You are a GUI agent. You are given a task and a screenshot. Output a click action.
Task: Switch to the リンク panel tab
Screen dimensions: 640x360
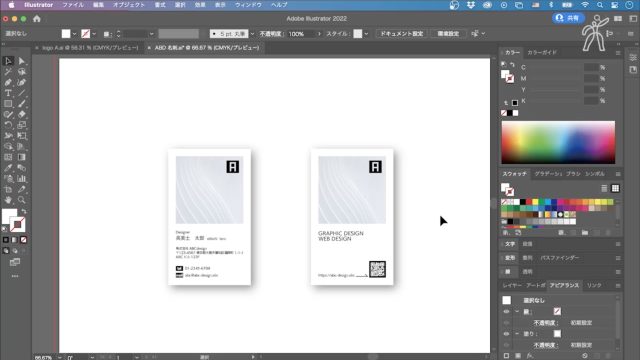pyautogui.click(x=594, y=285)
